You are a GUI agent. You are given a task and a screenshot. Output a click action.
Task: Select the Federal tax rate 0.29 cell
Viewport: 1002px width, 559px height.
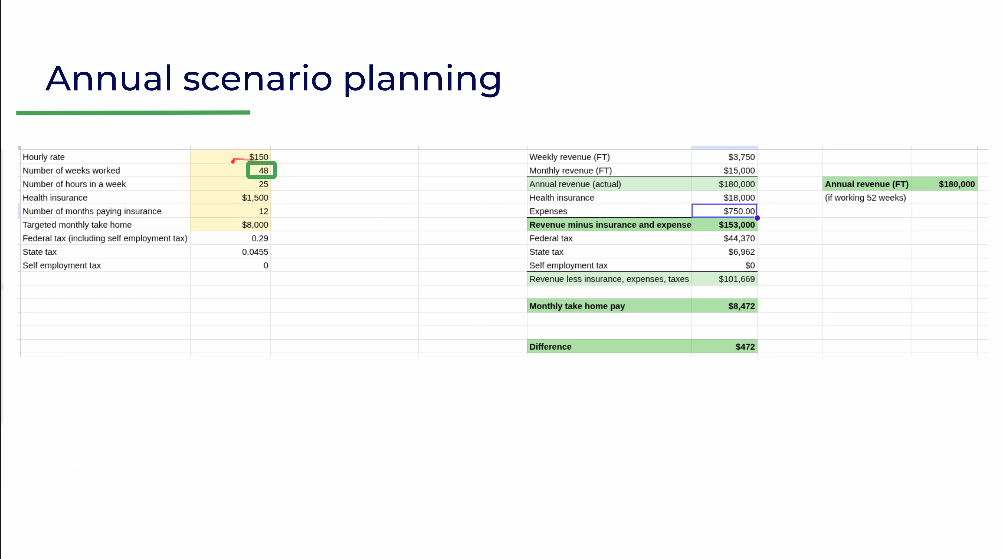point(230,238)
